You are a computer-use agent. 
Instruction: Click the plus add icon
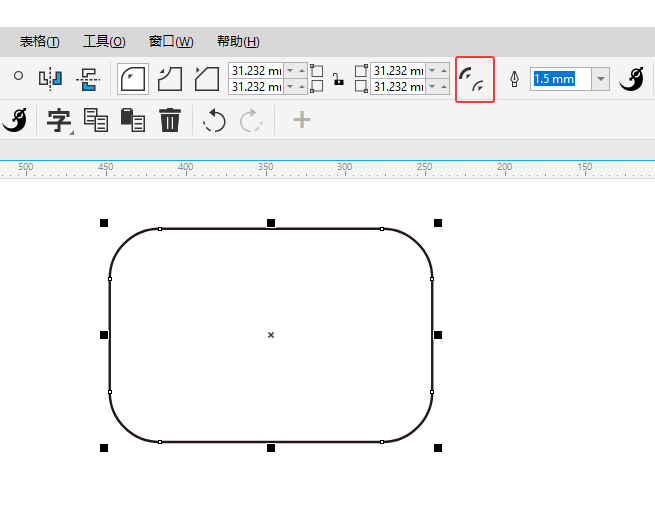click(x=302, y=120)
